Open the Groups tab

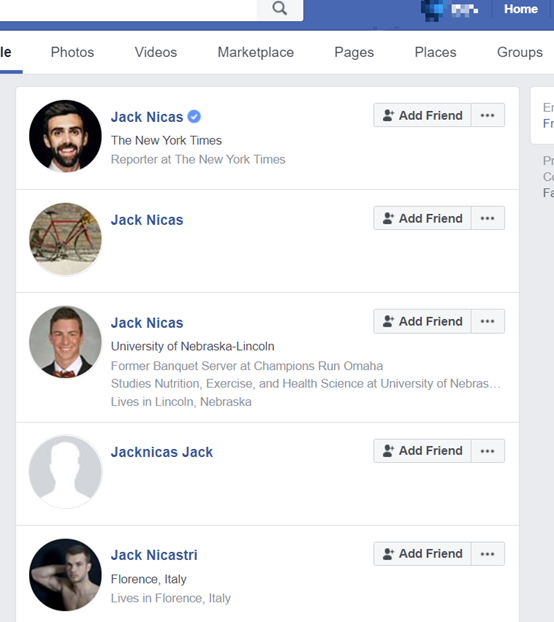click(520, 52)
